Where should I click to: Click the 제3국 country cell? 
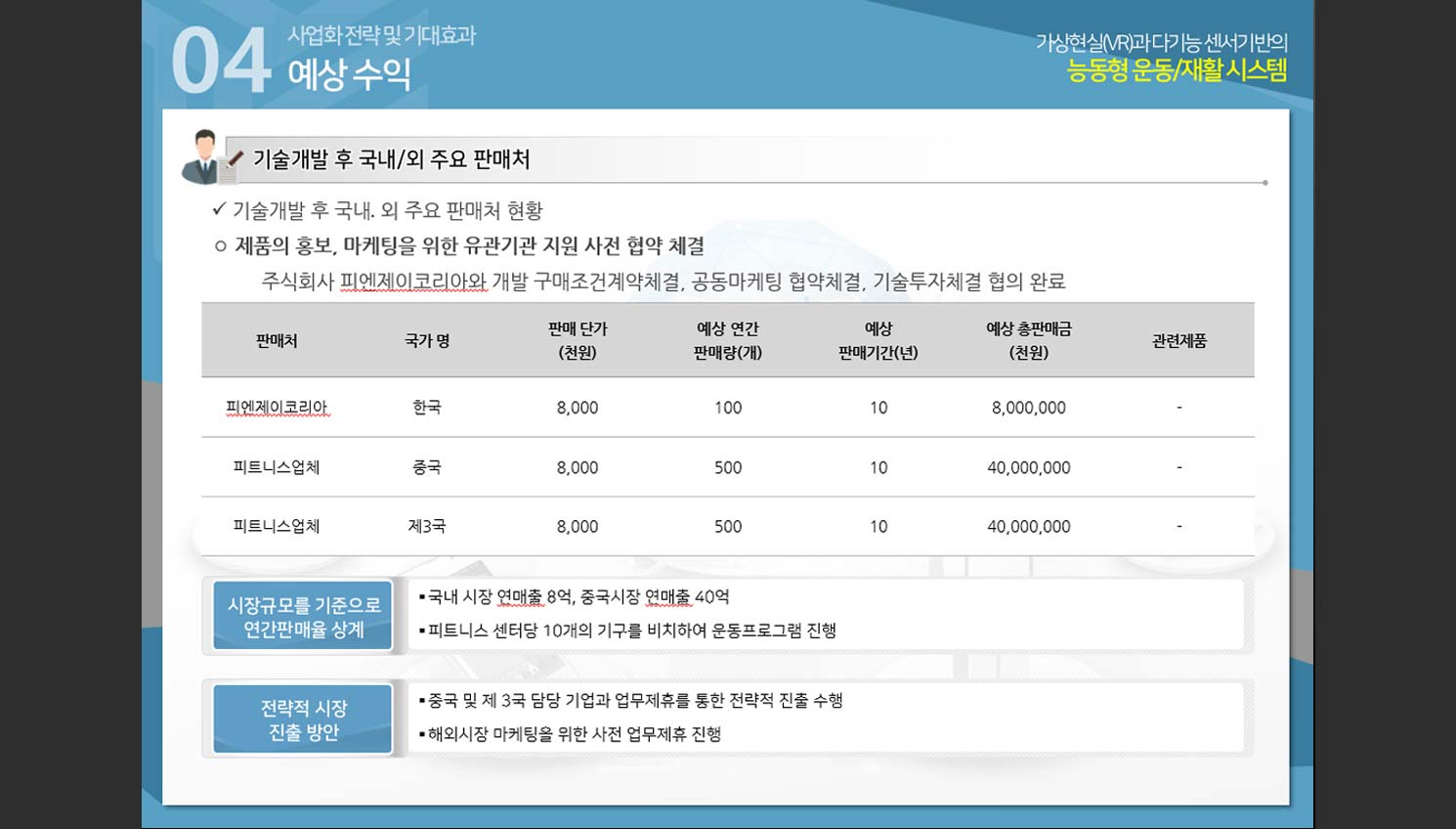click(x=427, y=526)
